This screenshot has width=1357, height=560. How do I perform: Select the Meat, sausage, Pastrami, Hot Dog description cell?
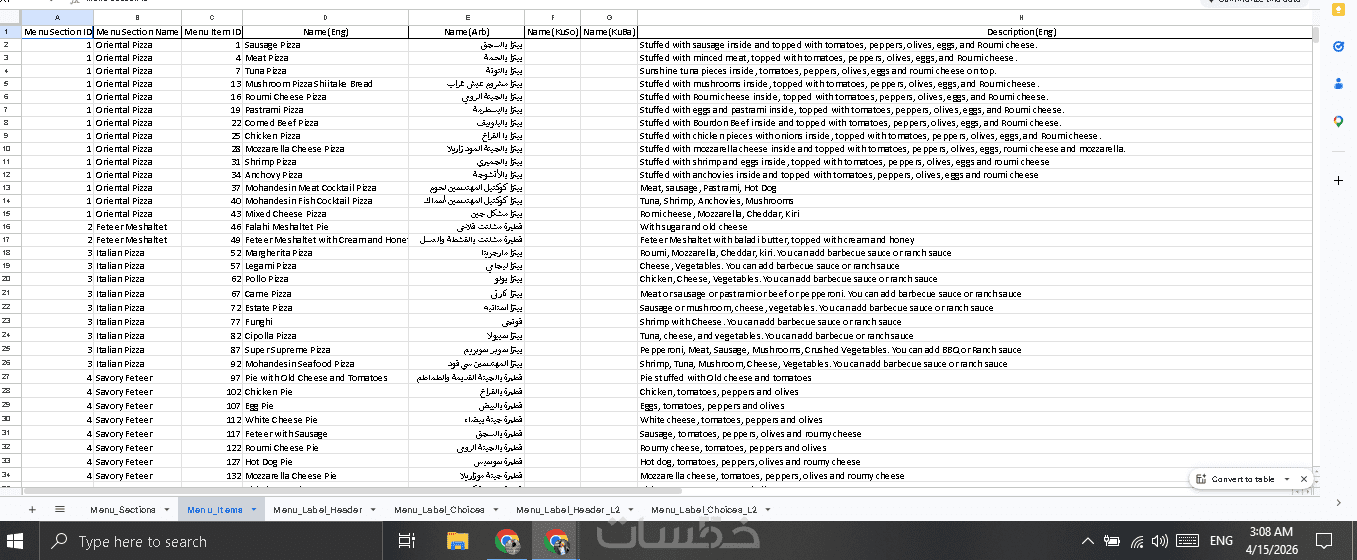tap(975, 188)
